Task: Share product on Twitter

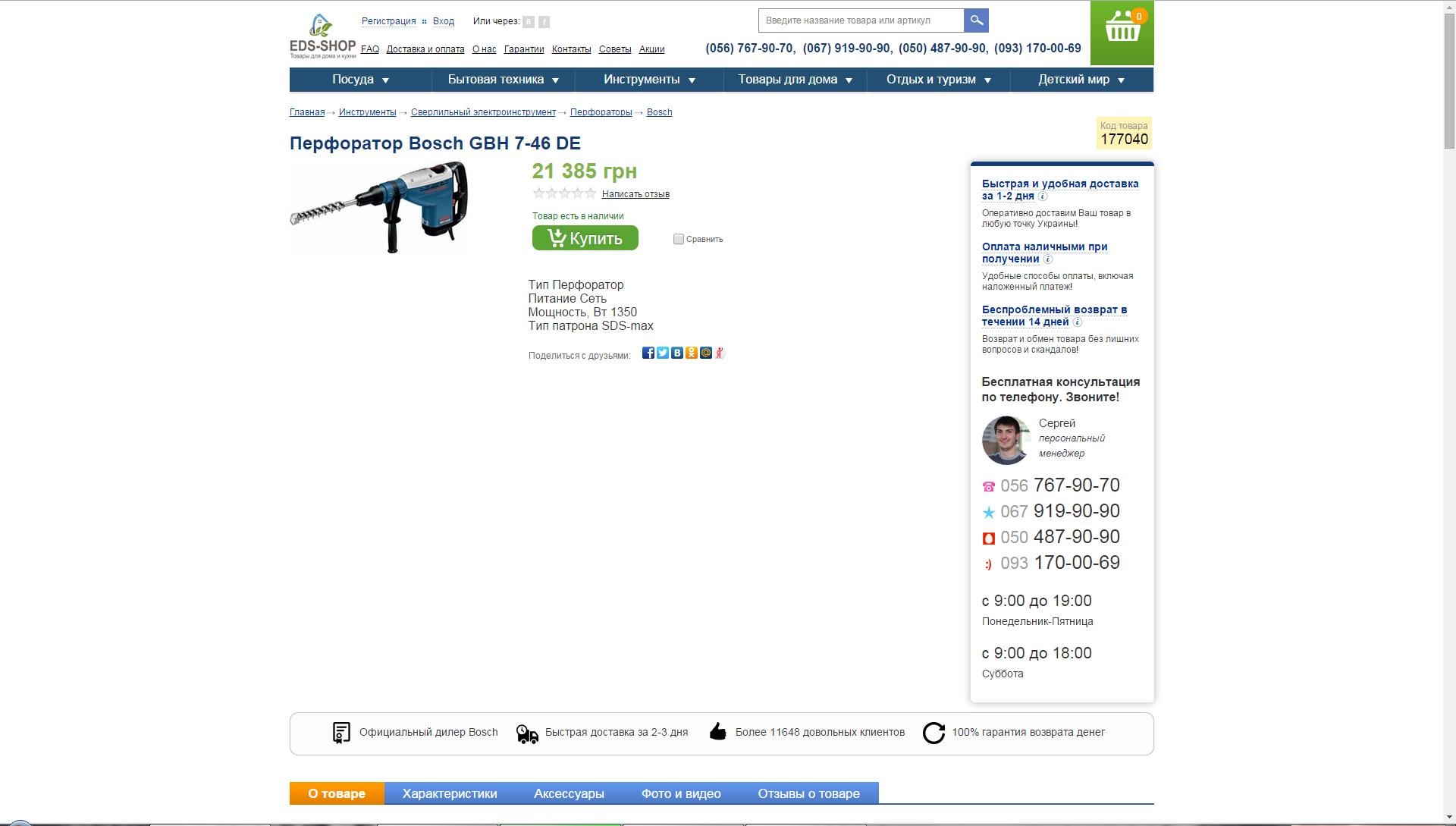Action: (x=663, y=353)
